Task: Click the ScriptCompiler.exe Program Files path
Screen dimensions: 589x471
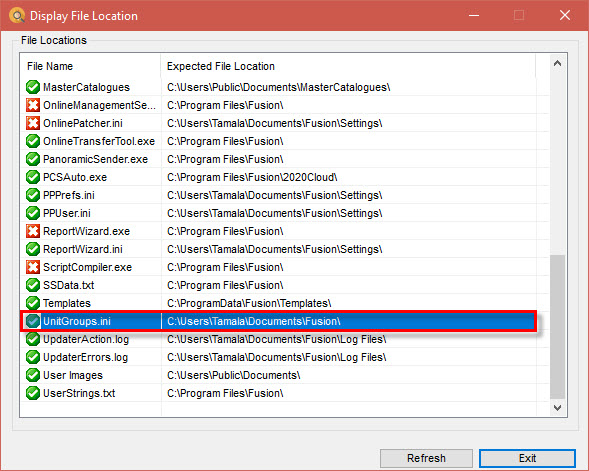Action: coord(225,267)
